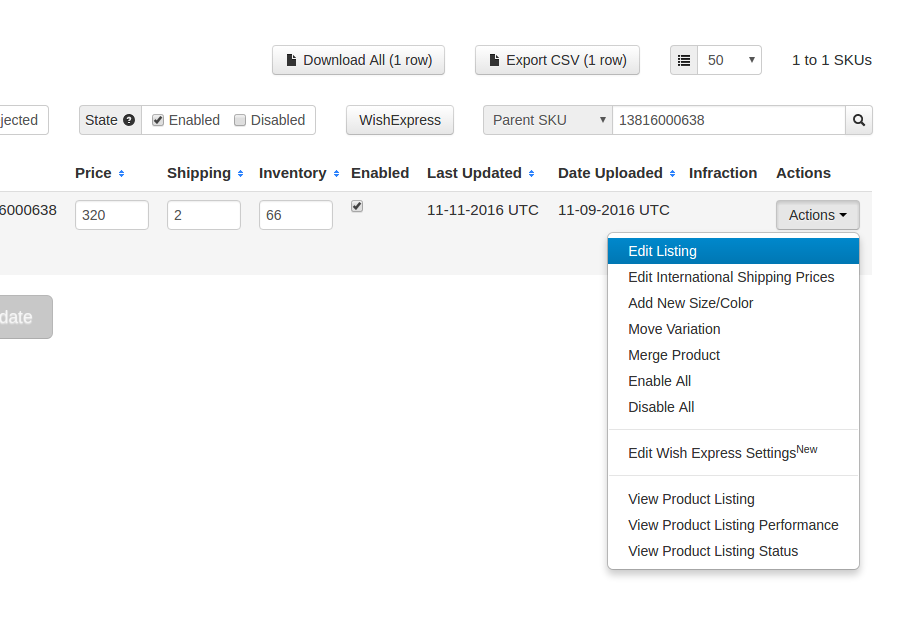Click the Date Uploaded value 11-09-2016 UTC

coord(614,210)
